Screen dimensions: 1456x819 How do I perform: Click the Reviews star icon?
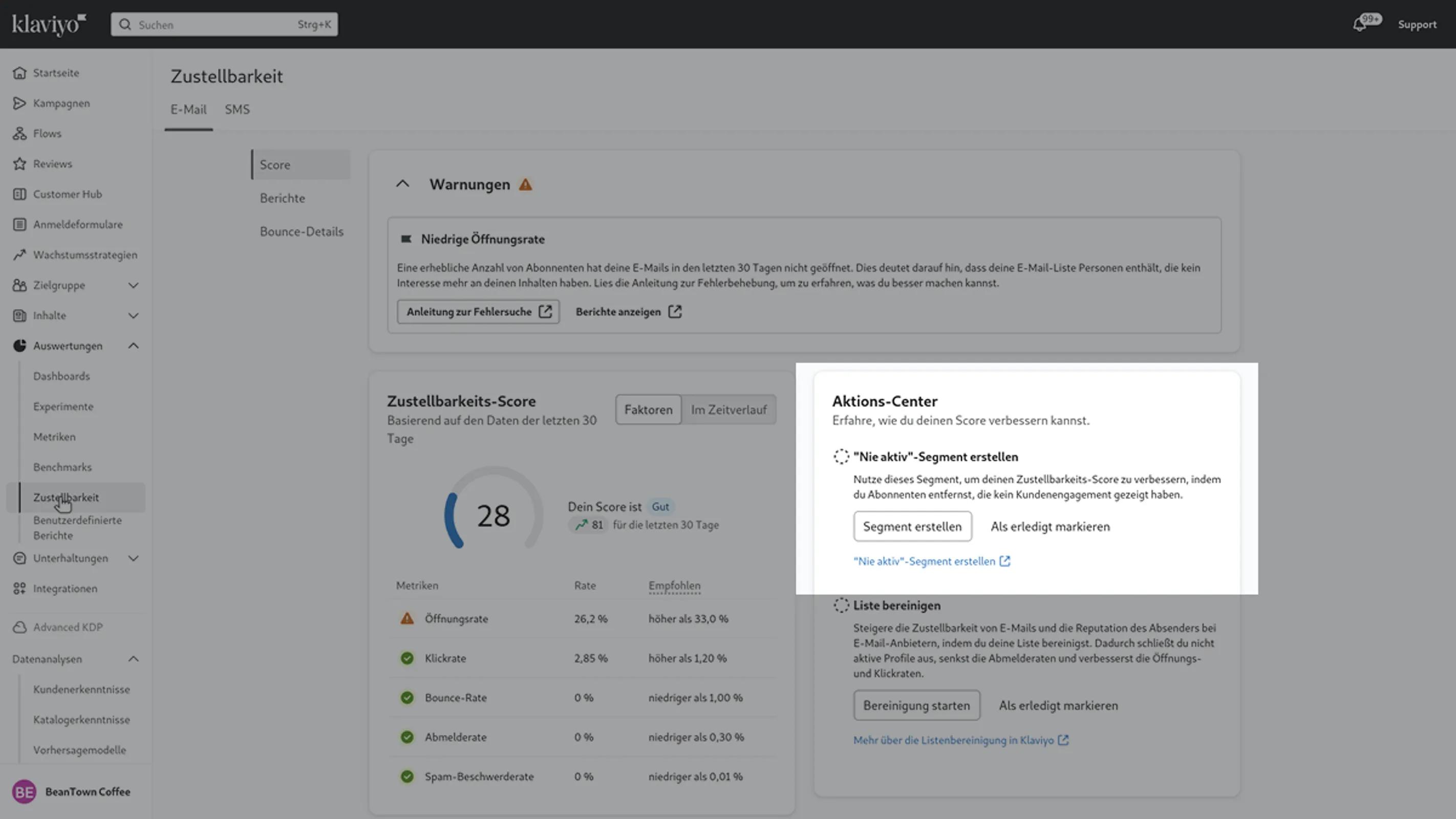[x=20, y=163]
